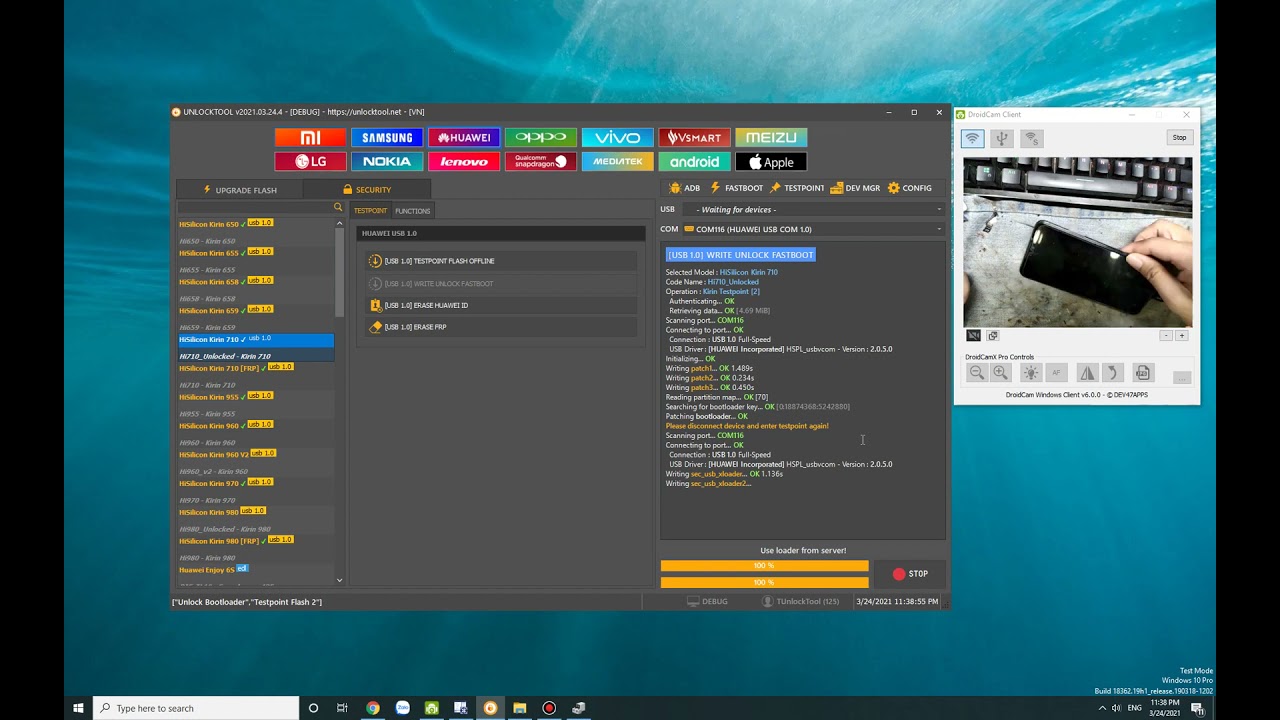
Task: Choose the Vivo brand tile
Action: point(618,137)
